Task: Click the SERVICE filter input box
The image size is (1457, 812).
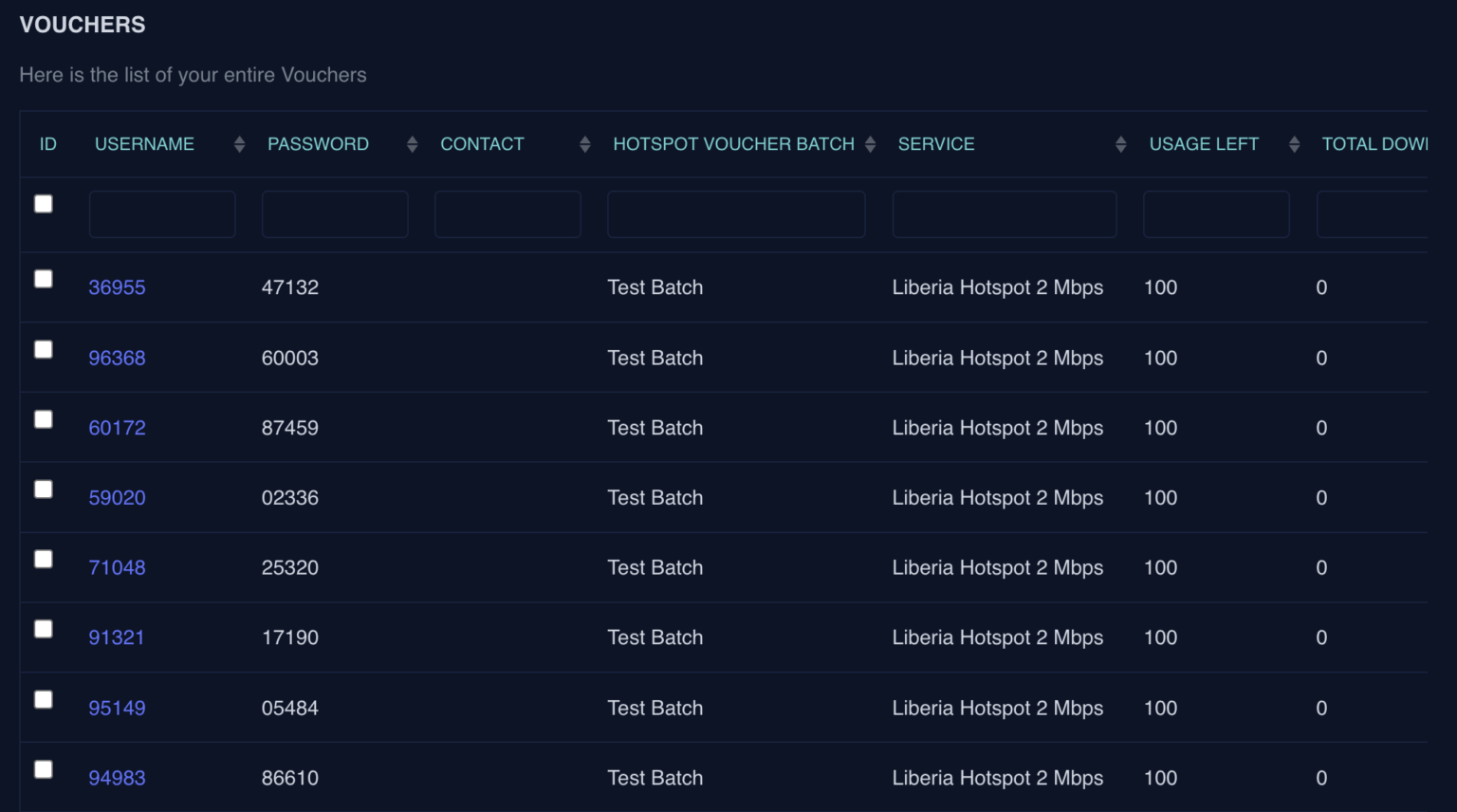Action: 1004,213
